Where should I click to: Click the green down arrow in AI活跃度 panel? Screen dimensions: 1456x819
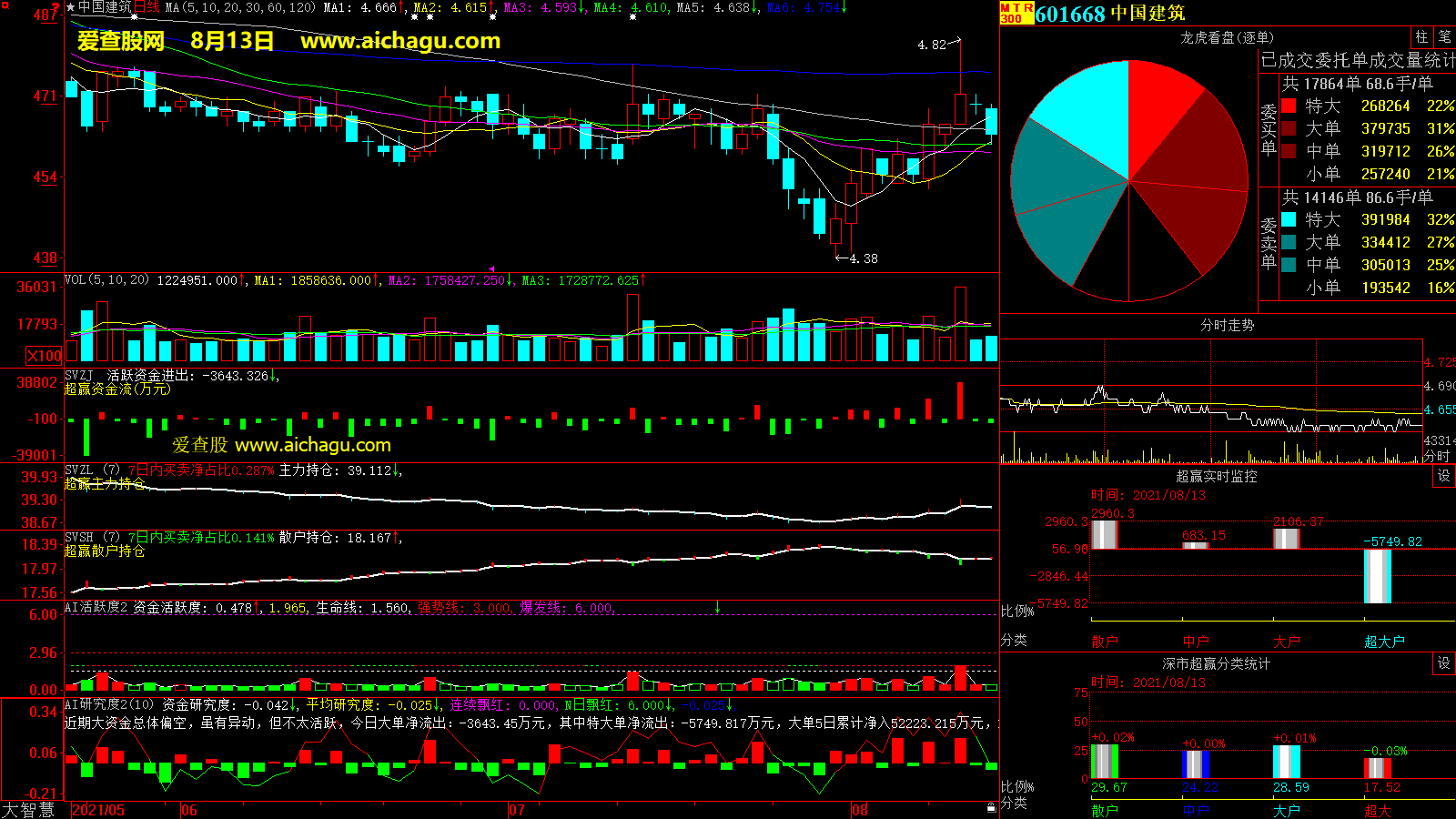pyautogui.click(x=717, y=607)
